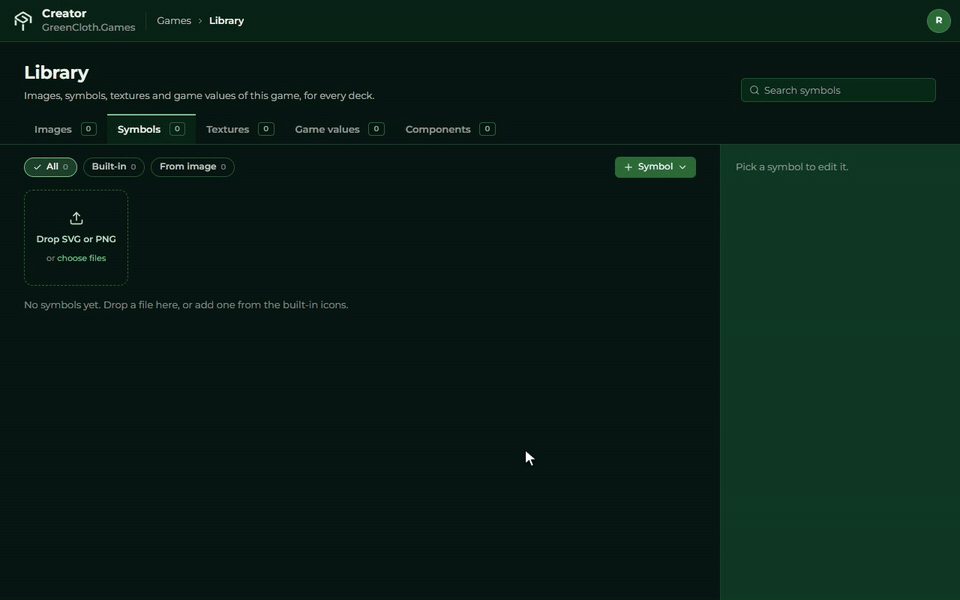Click Creator GreenCloth.Games title

click(88, 20)
